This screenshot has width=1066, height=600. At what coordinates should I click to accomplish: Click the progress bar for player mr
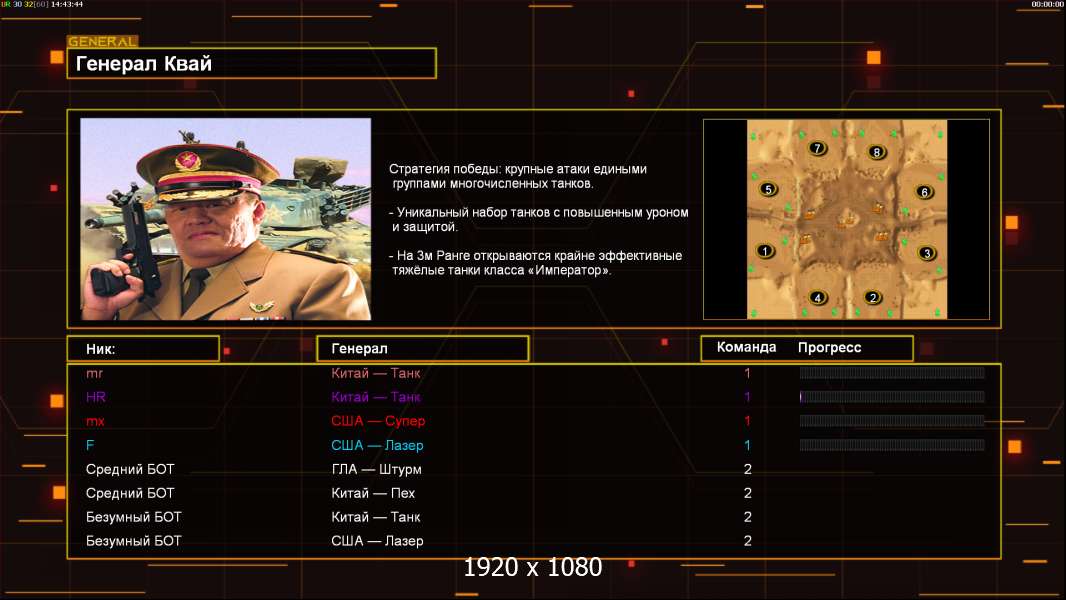click(x=892, y=373)
